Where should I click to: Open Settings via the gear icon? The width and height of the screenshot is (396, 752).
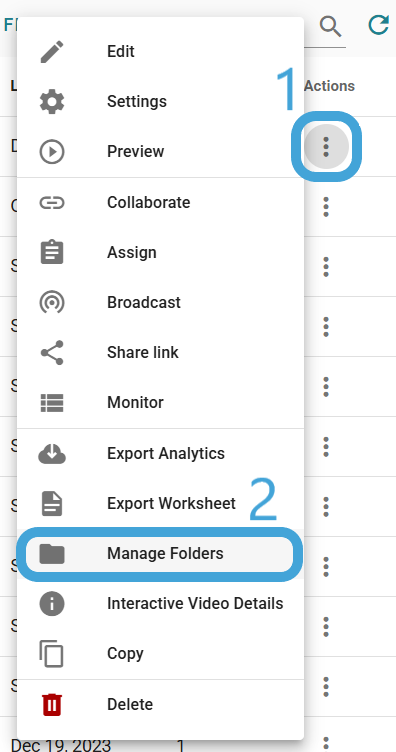pyautogui.click(x=52, y=102)
